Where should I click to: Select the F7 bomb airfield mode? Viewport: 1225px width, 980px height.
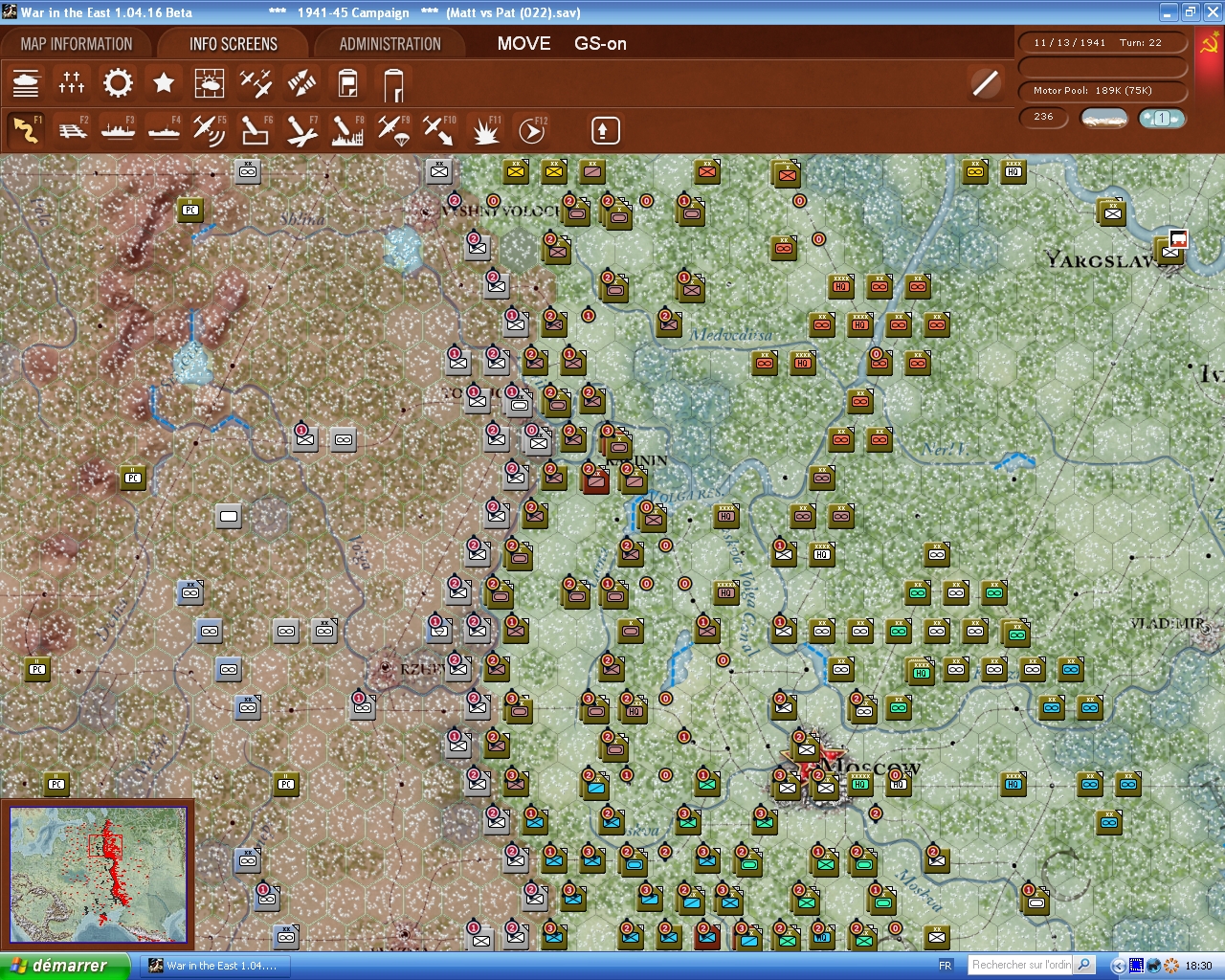click(301, 130)
